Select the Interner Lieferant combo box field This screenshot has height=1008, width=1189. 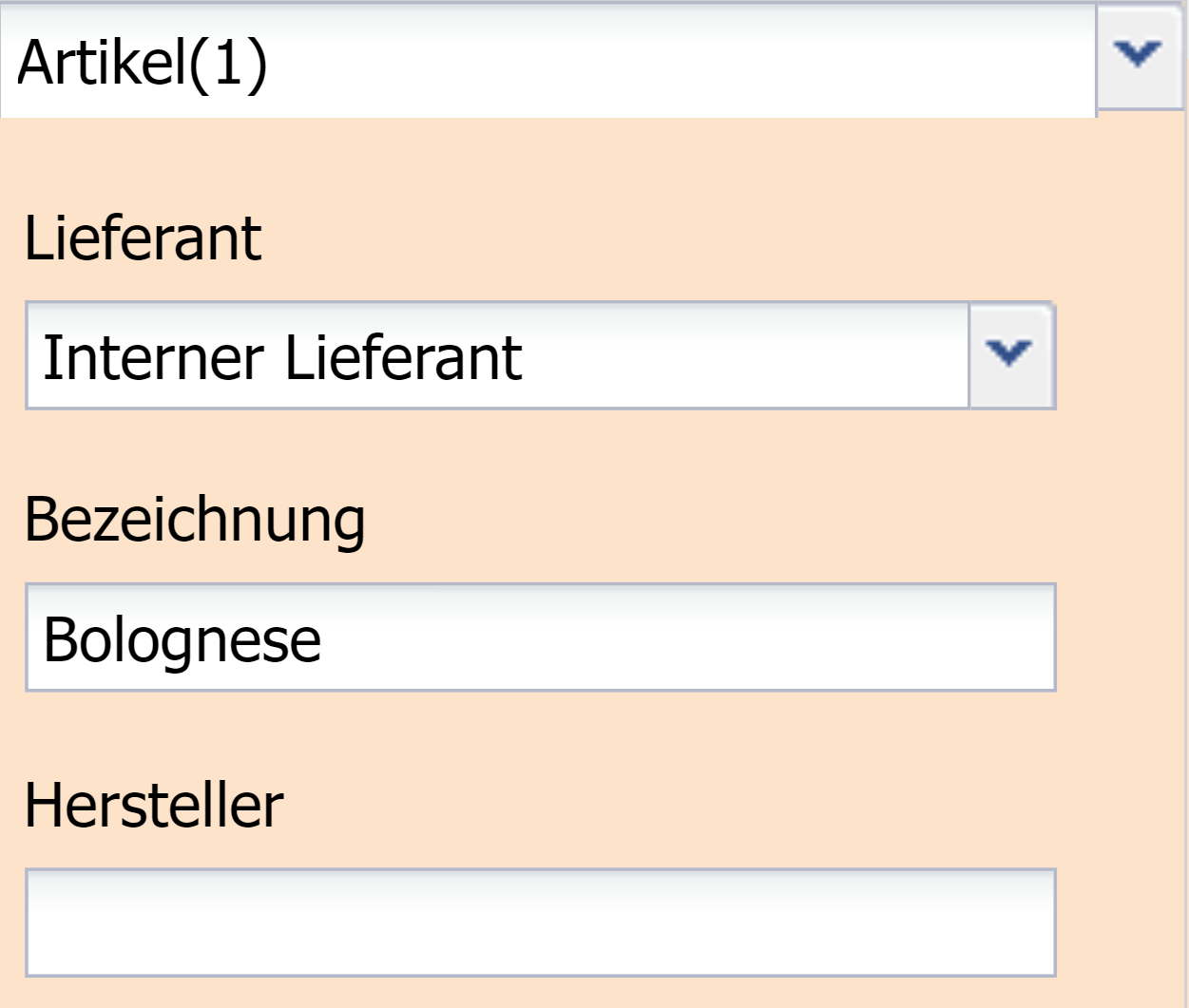(496, 356)
